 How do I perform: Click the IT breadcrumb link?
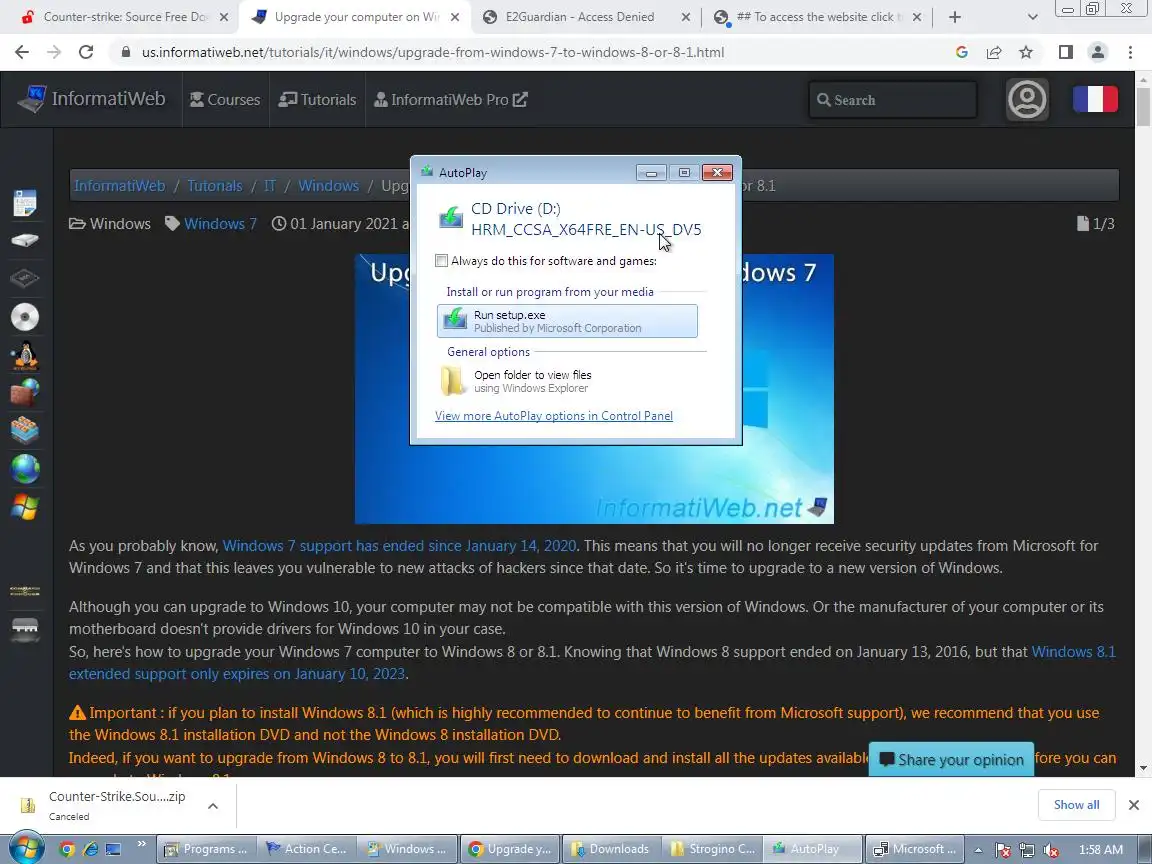[x=270, y=186]
